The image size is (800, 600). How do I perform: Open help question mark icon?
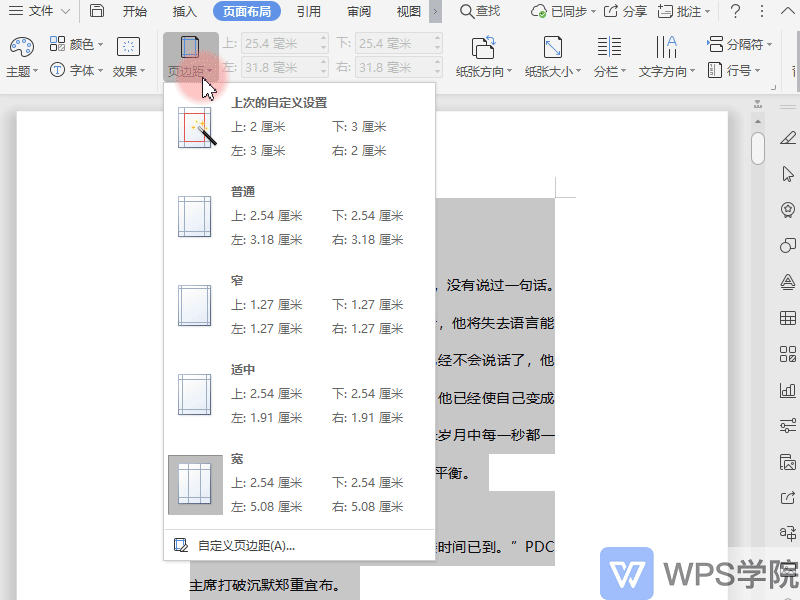[x=735, y=11]
